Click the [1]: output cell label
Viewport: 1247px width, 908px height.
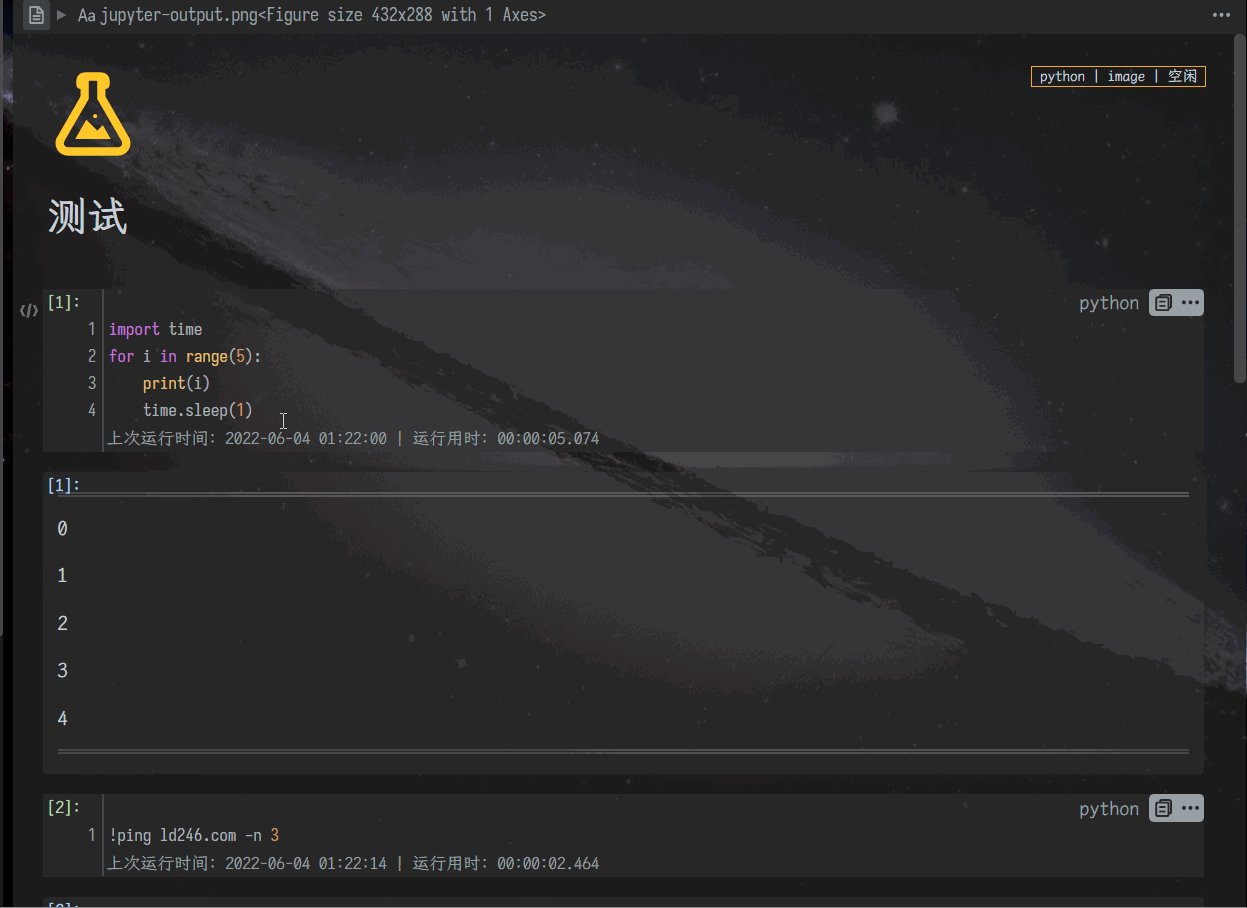63,485
